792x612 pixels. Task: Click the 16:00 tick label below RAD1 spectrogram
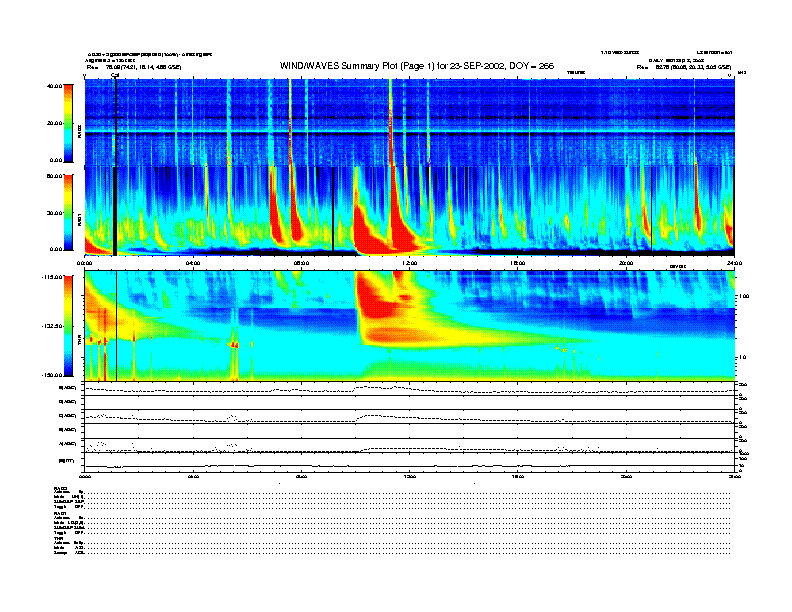(x=518, y=263)
